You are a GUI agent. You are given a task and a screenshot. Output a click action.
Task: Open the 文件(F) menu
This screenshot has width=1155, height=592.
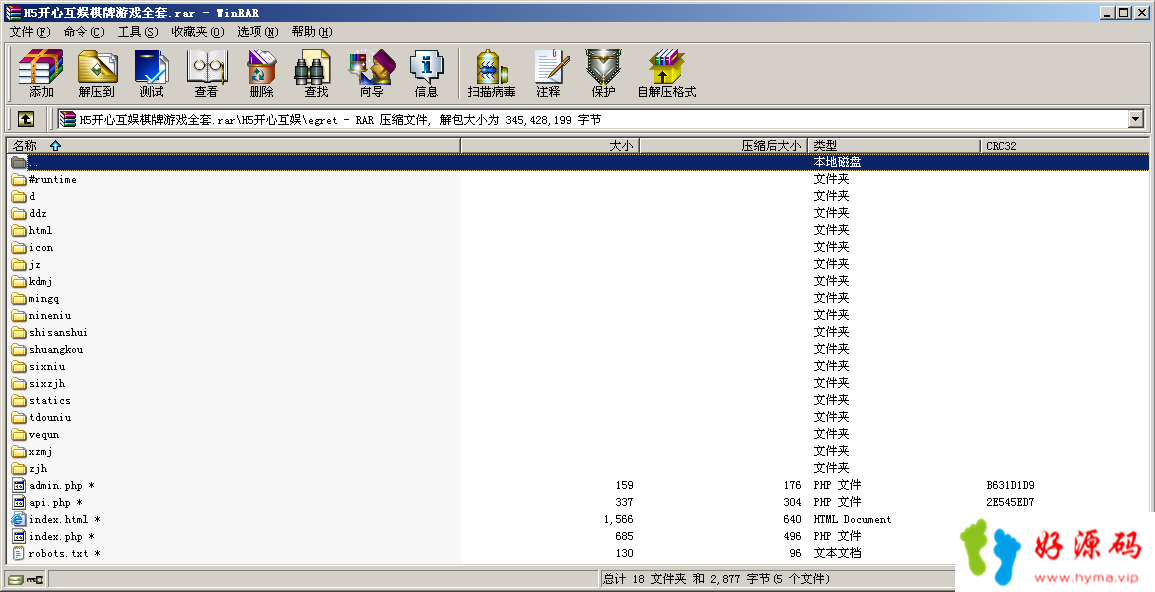tap(30, 32)
